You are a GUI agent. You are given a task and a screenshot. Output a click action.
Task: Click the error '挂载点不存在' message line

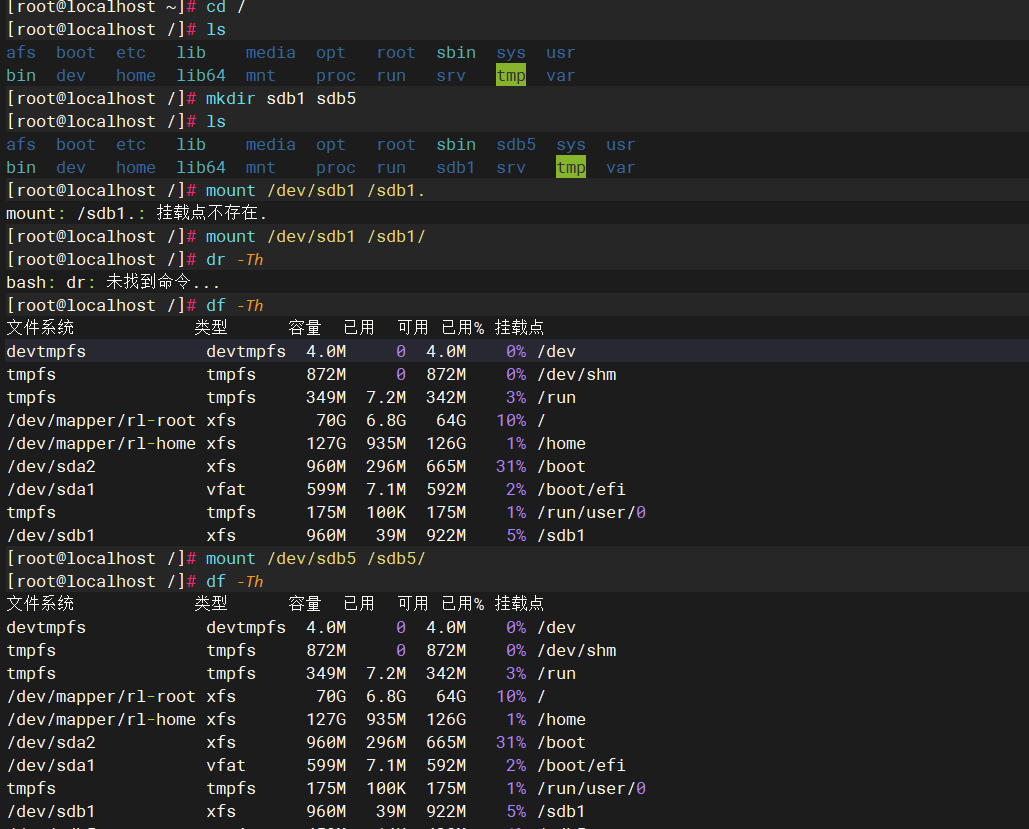(x=137, y=213)
